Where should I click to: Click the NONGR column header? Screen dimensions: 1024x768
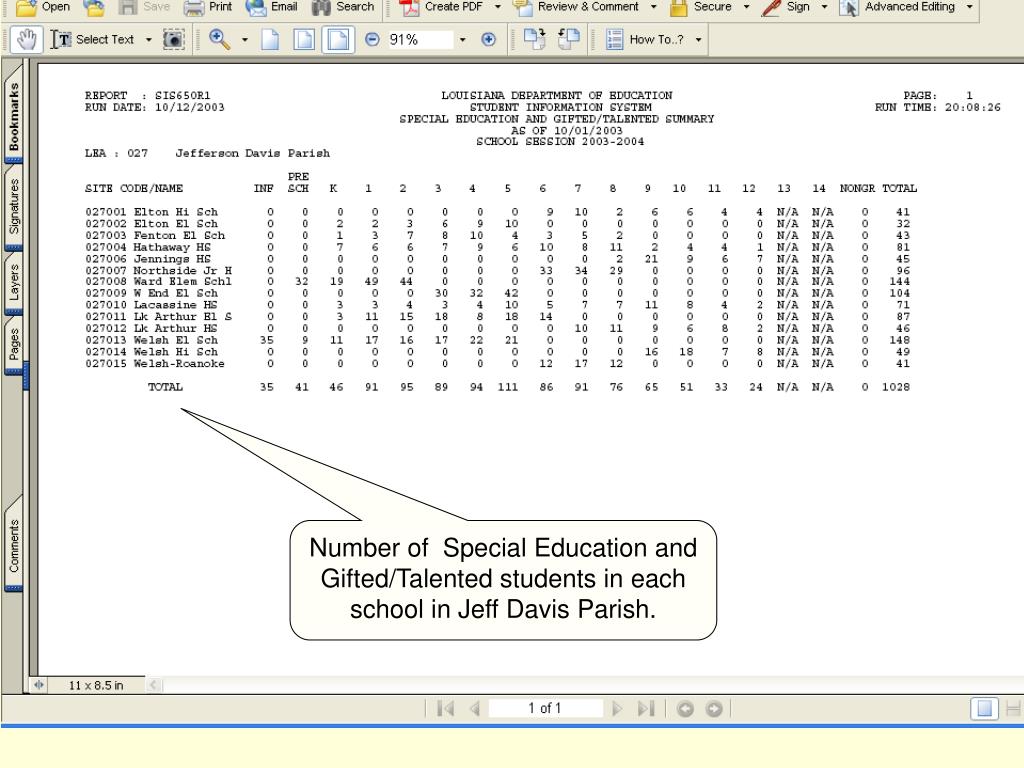[857, 189]
